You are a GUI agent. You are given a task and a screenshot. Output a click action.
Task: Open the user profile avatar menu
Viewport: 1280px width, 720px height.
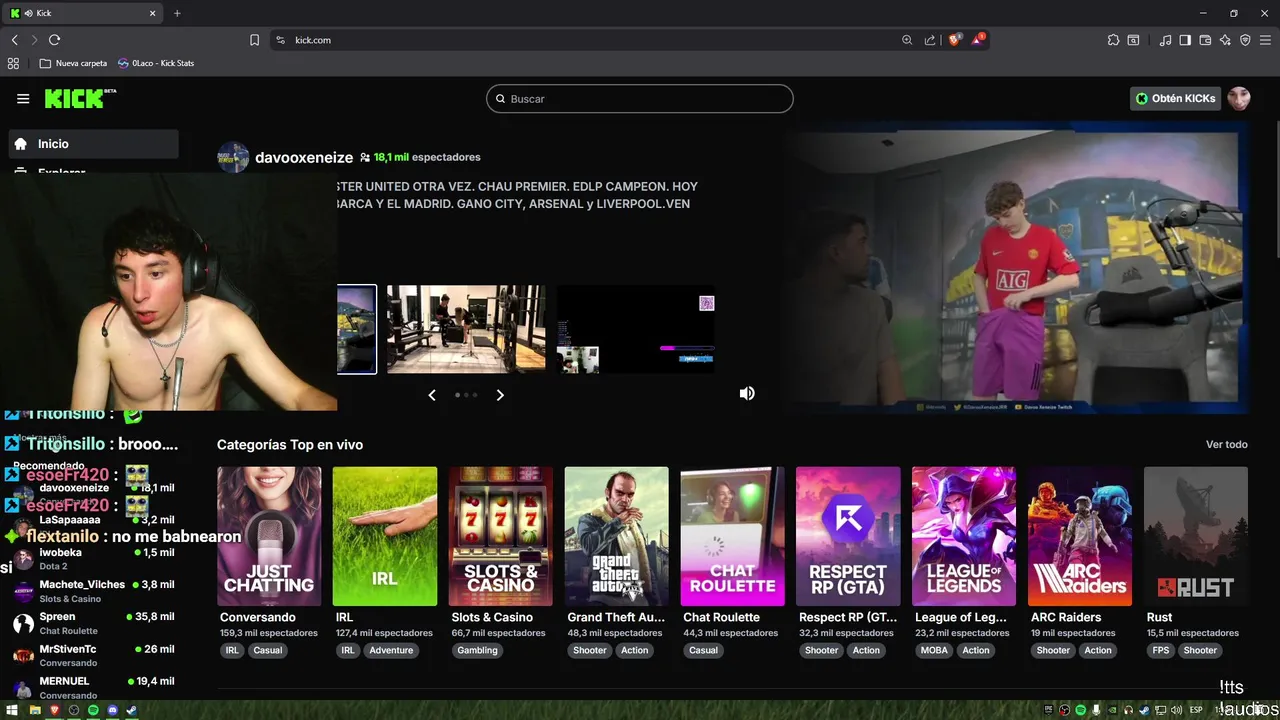[x=1239, y=98]
